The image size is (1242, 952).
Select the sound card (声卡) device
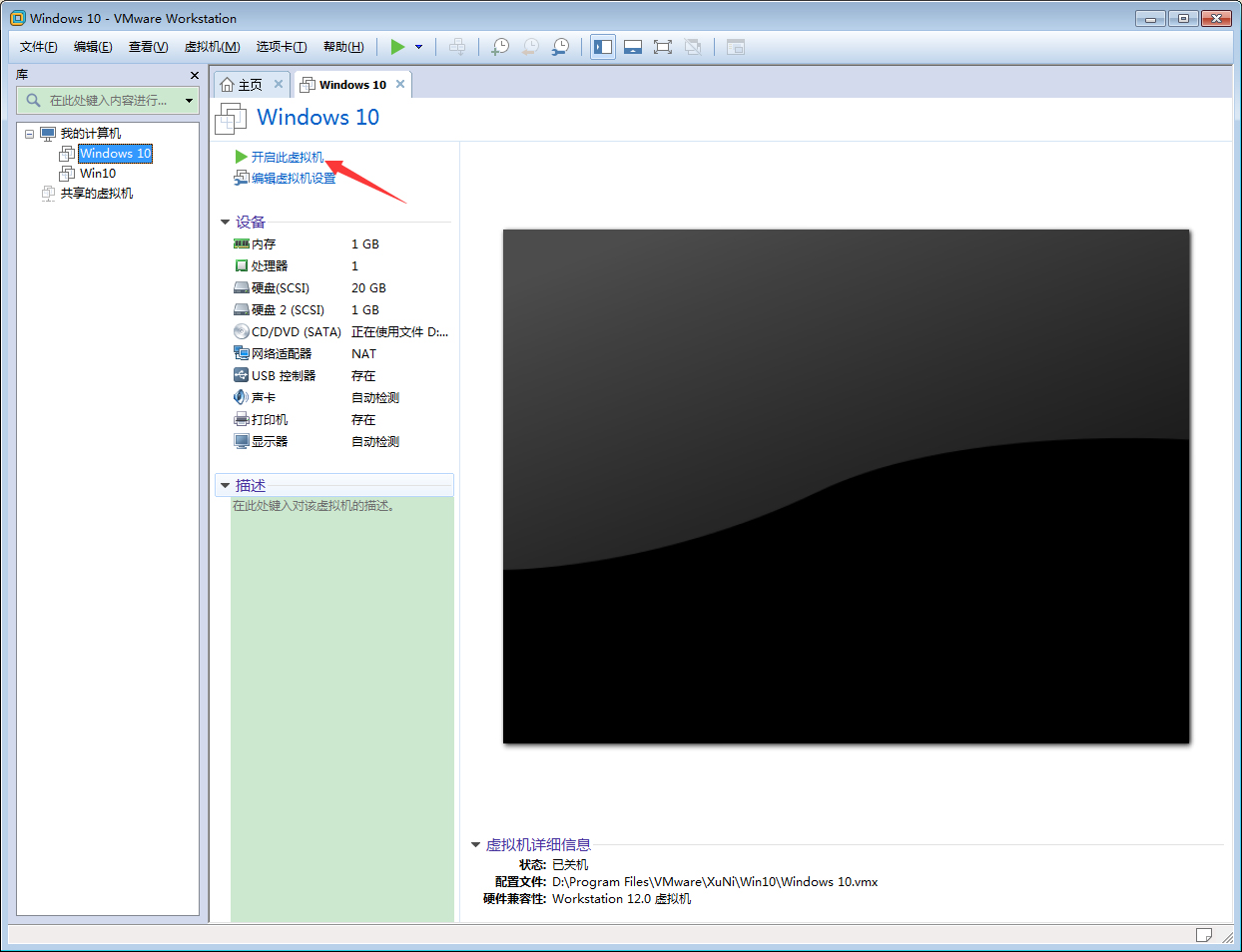241,397
